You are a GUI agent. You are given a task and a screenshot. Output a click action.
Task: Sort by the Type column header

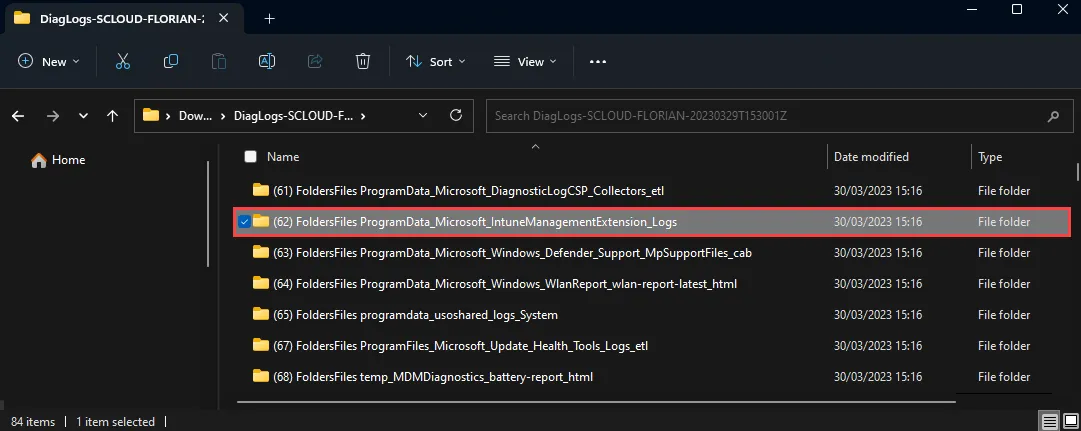click(990, 157)
